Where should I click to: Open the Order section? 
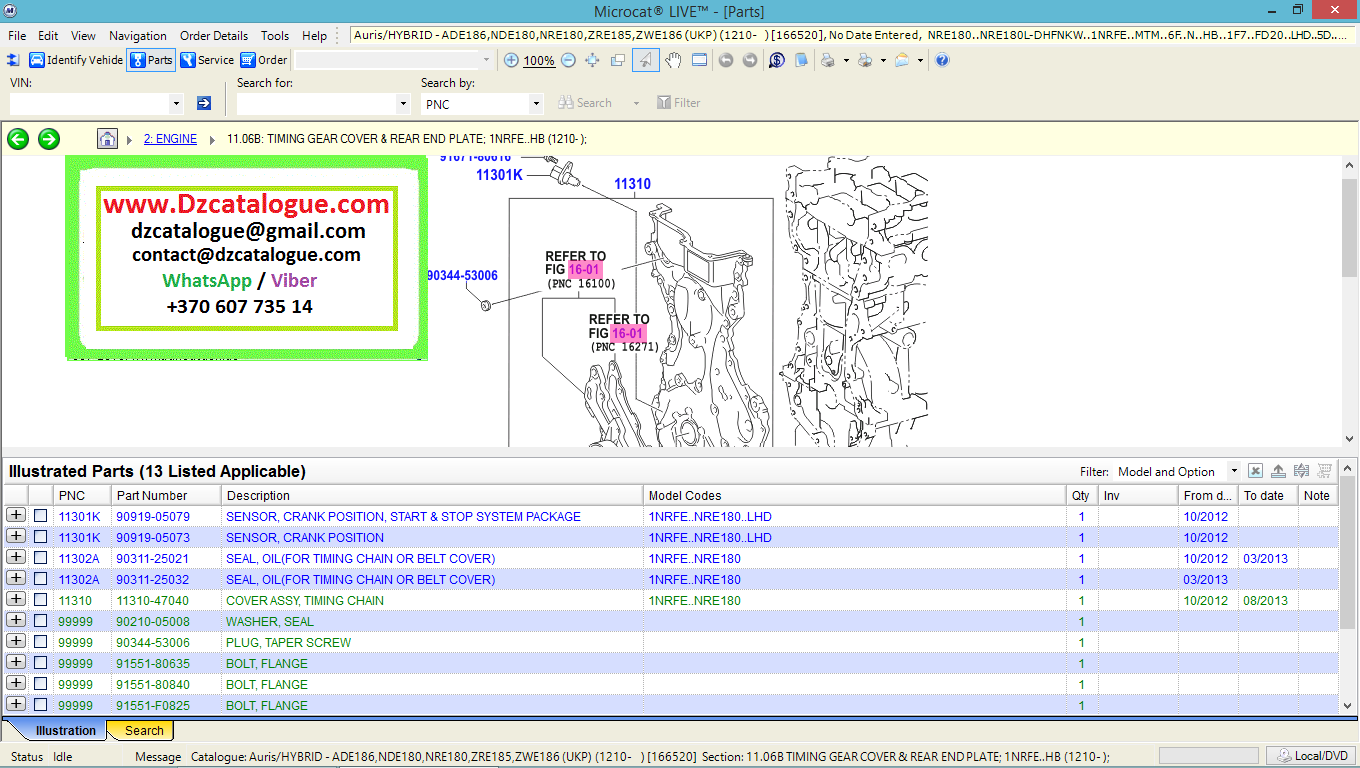tap(264, 60)
